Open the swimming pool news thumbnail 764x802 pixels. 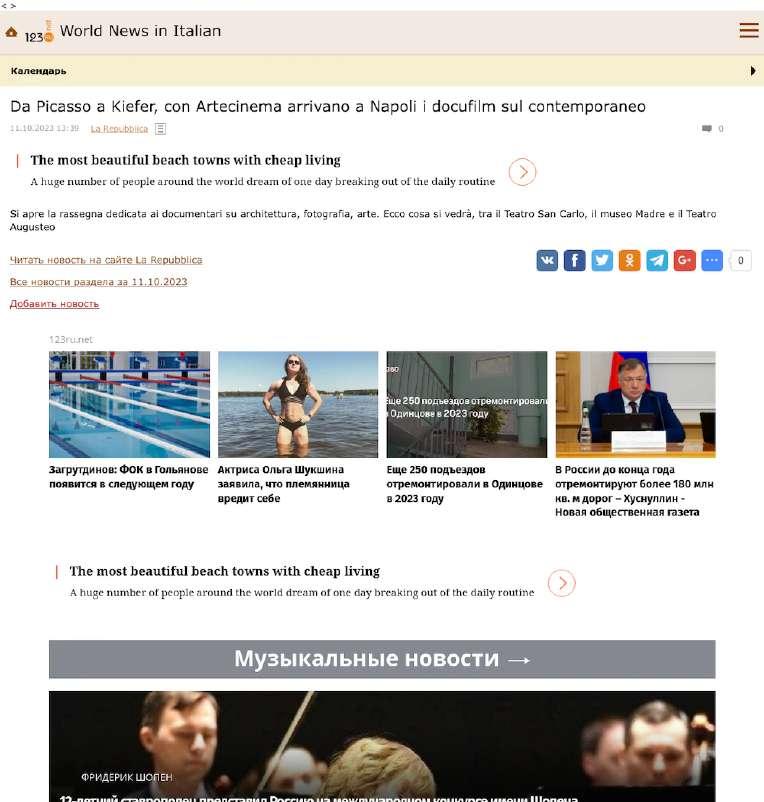point(129,404)
